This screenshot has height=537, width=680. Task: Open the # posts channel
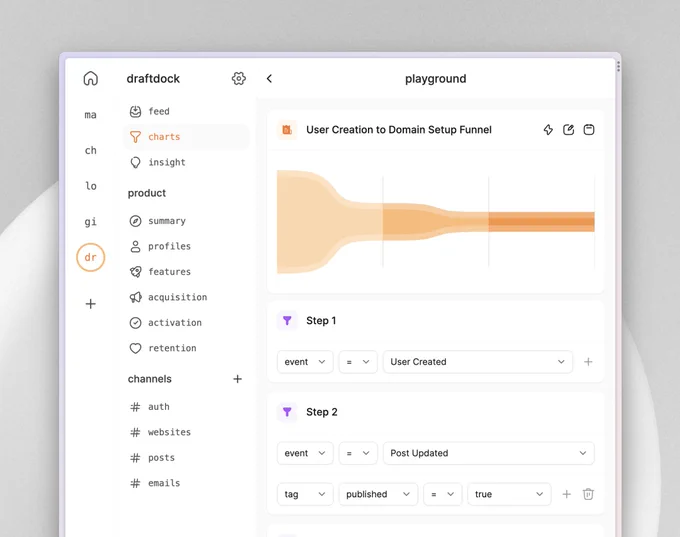(x=152, y=458)
